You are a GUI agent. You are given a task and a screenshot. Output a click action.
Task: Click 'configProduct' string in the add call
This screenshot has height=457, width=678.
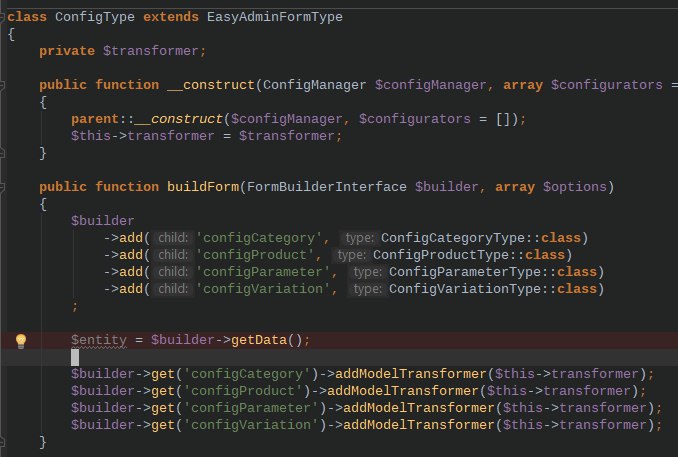pyautogui.click(x=255, y=255)
